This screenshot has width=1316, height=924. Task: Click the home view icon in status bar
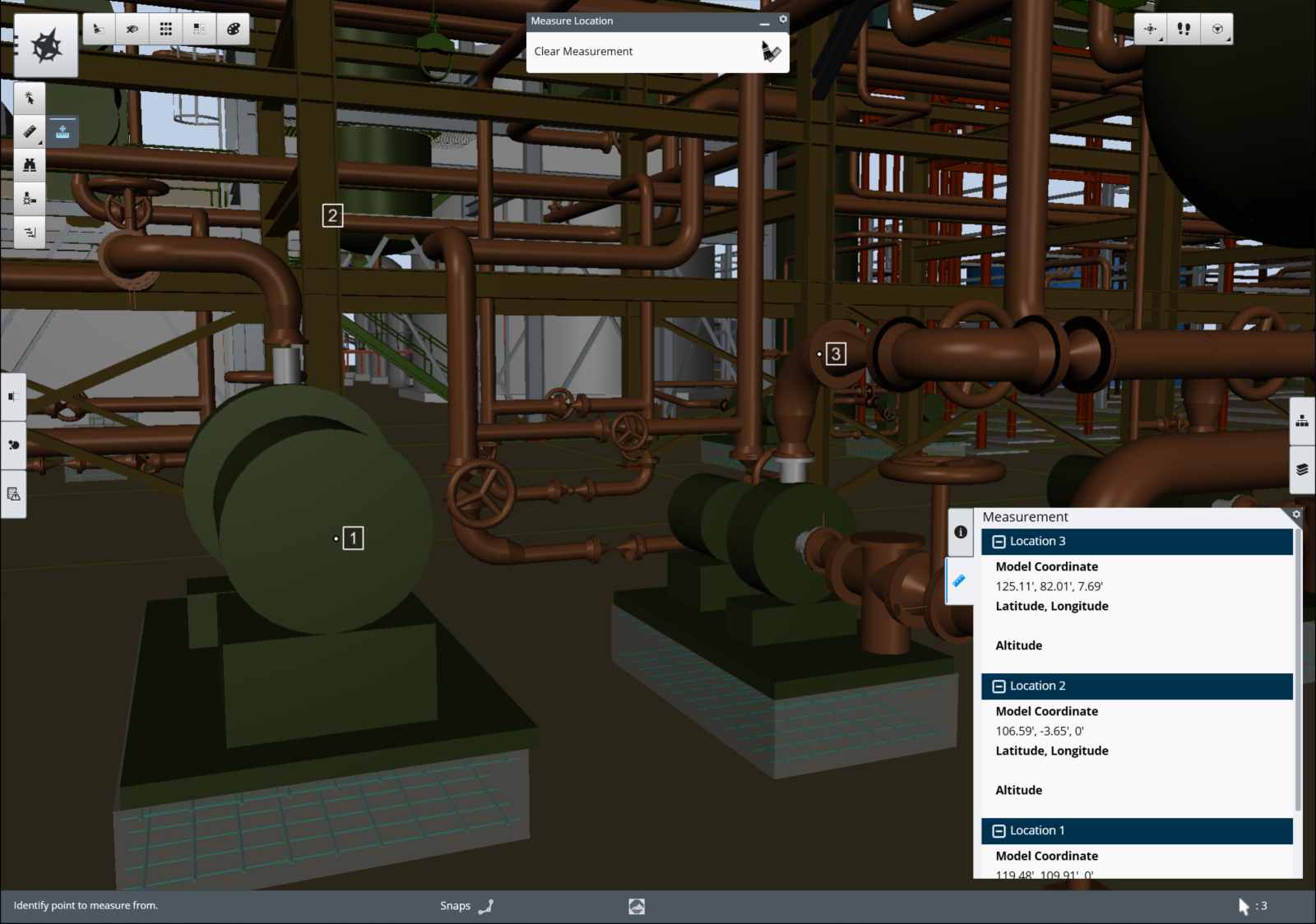coord(637,906)
